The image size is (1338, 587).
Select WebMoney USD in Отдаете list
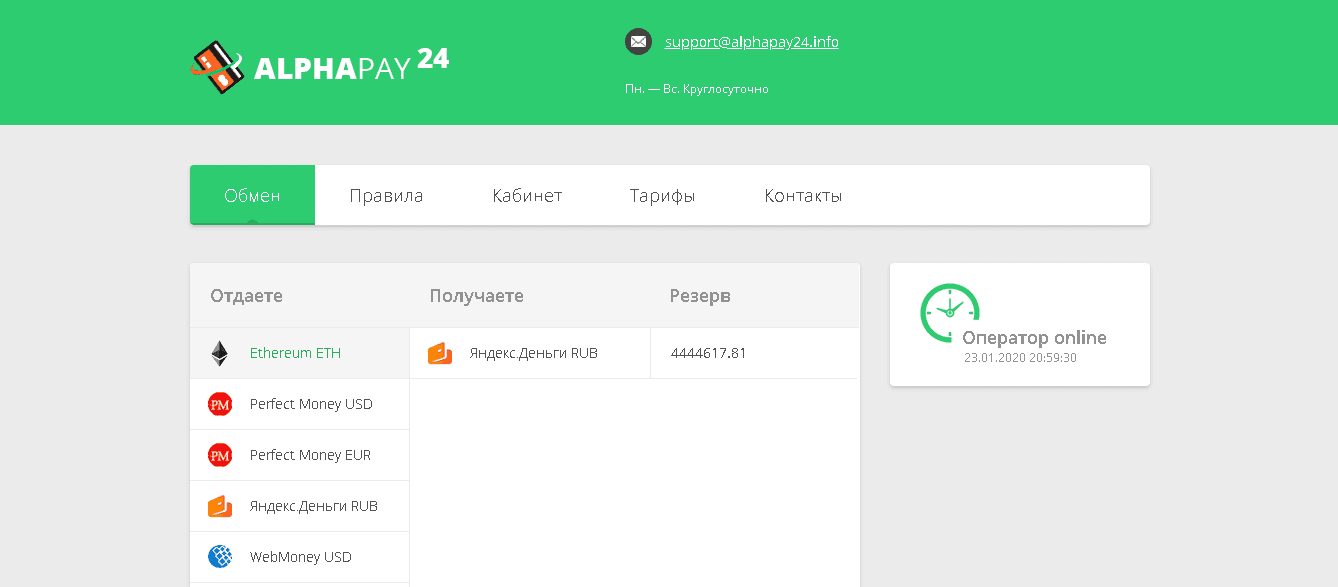(x=300, y=557)
